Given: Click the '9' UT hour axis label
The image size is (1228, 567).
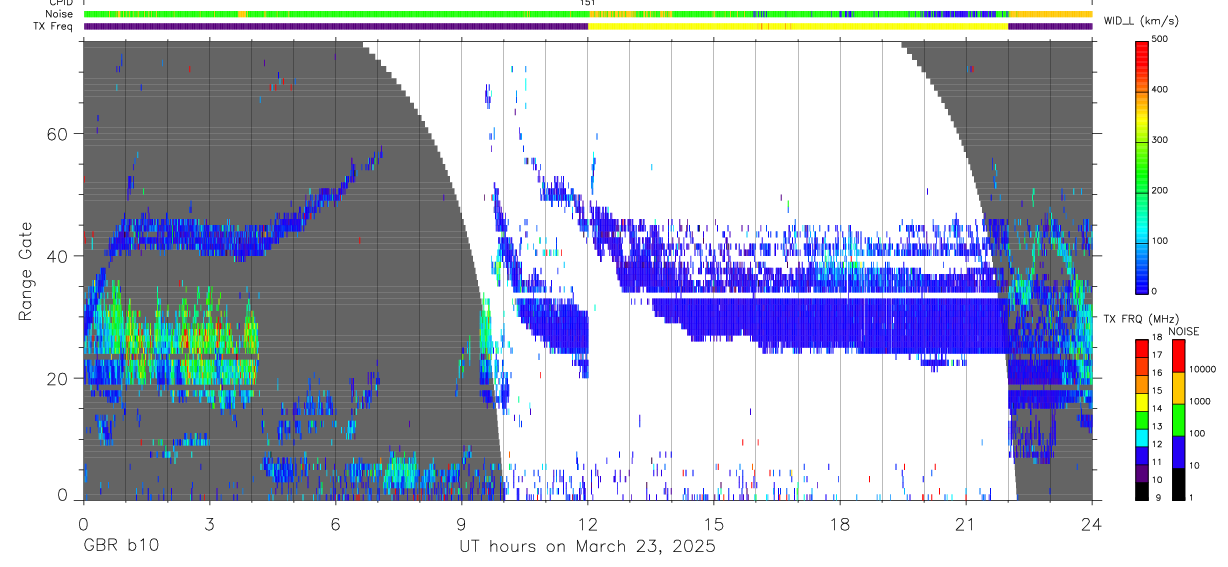Looking at the screenshot, I should pyautogui.click(x=461, y=524).
